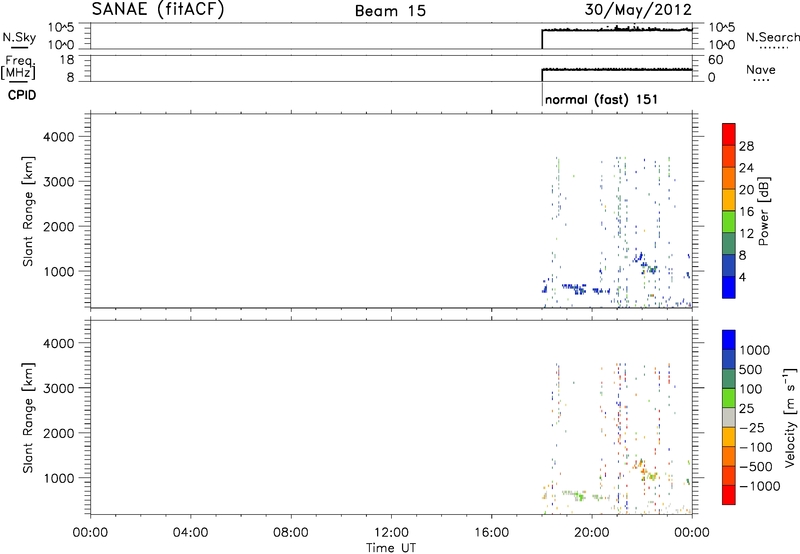Click the 500 label on velocity colorbar
Image resolution: width=800 pixels, height=554 pixels.
[x=751, y=370]
